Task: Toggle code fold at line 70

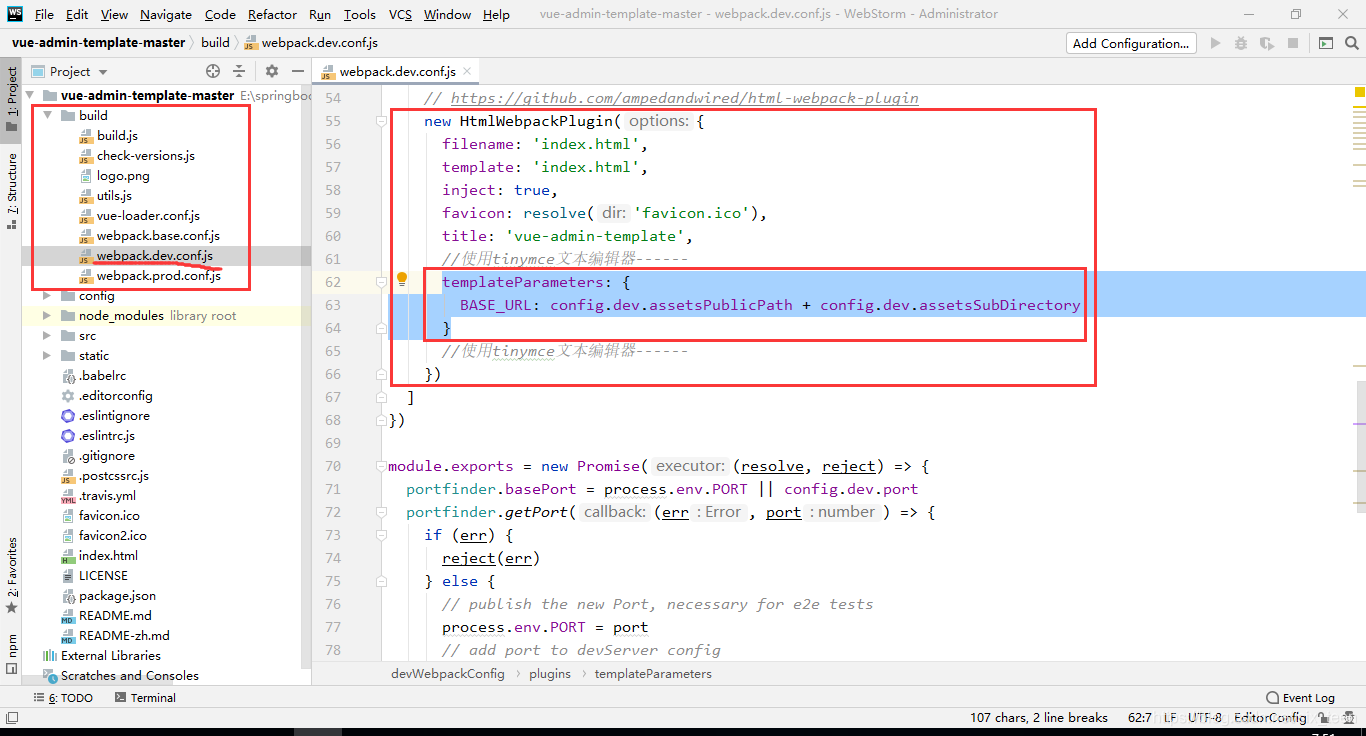Action: [381, 466]
